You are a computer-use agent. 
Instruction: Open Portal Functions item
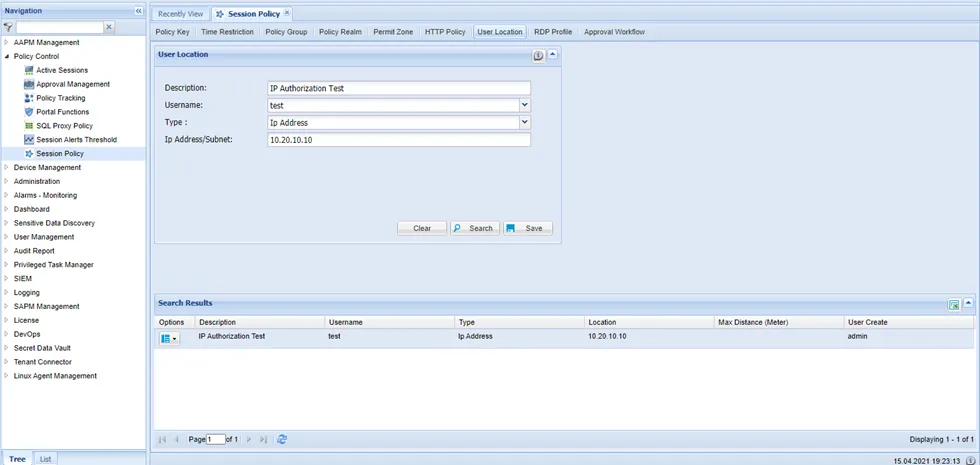click(62, 112)
